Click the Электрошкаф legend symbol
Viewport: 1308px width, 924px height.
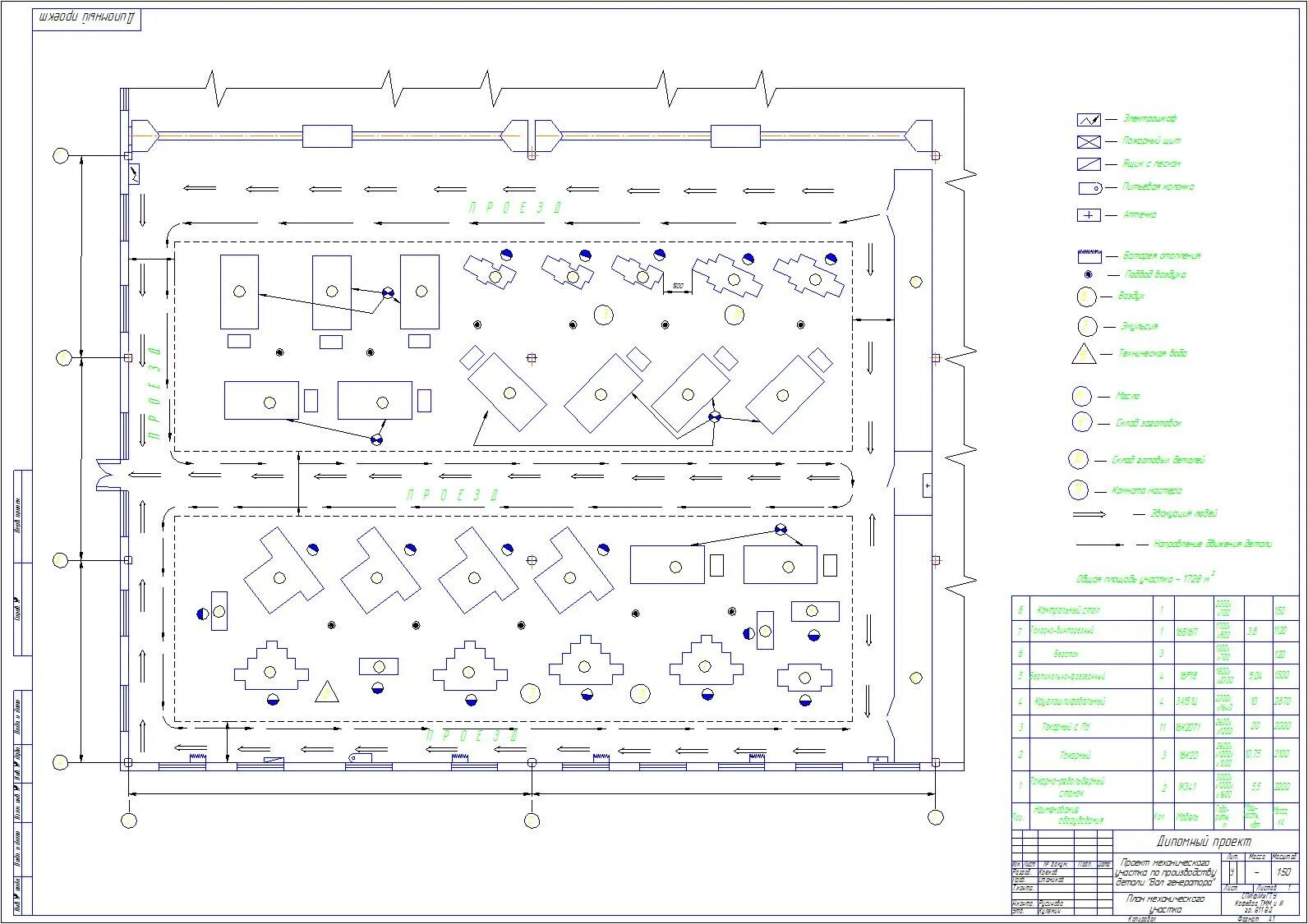pyautogui.click(x=1089, y=119)
